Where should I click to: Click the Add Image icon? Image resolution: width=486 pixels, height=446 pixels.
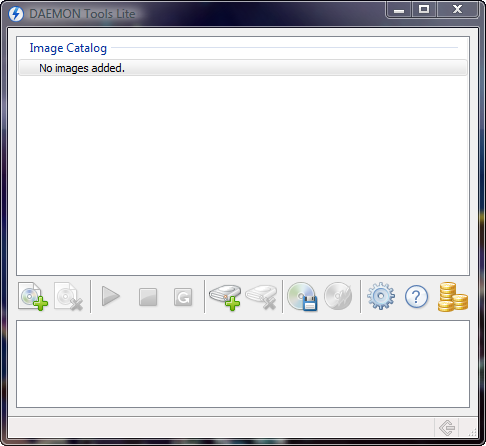point(33,296)
